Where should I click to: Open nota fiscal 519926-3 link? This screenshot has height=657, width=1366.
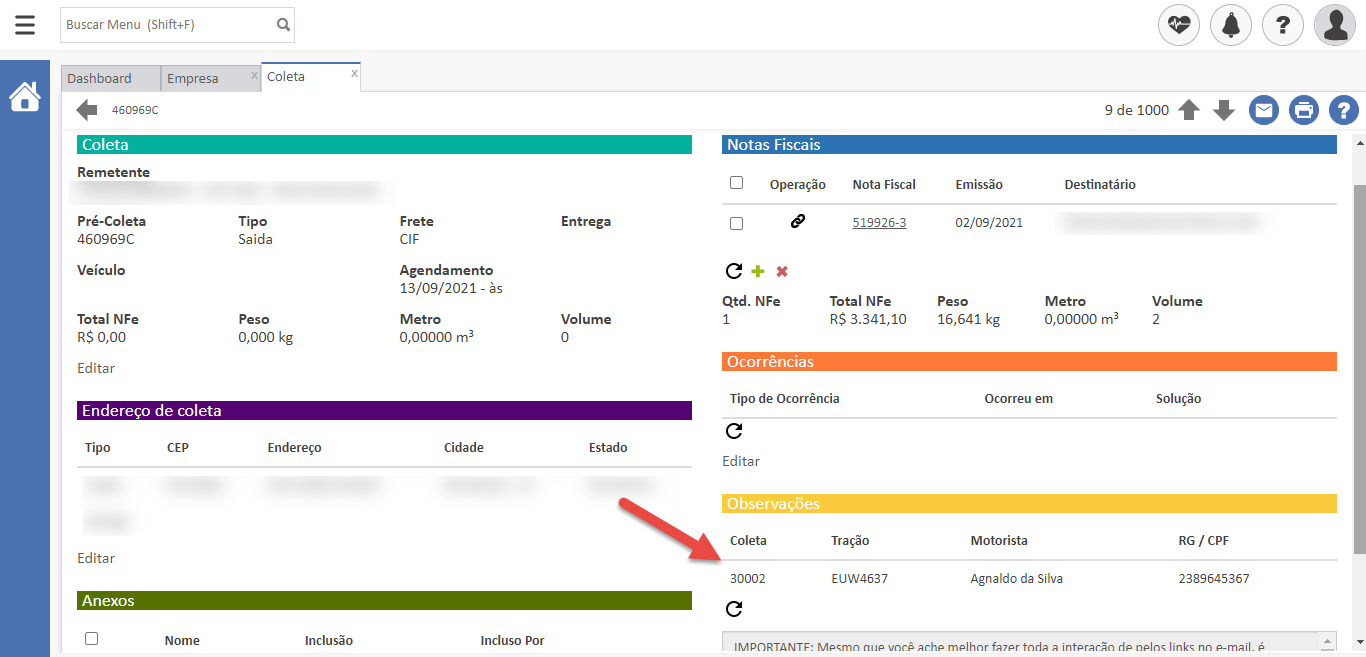(x=879, y=223)
